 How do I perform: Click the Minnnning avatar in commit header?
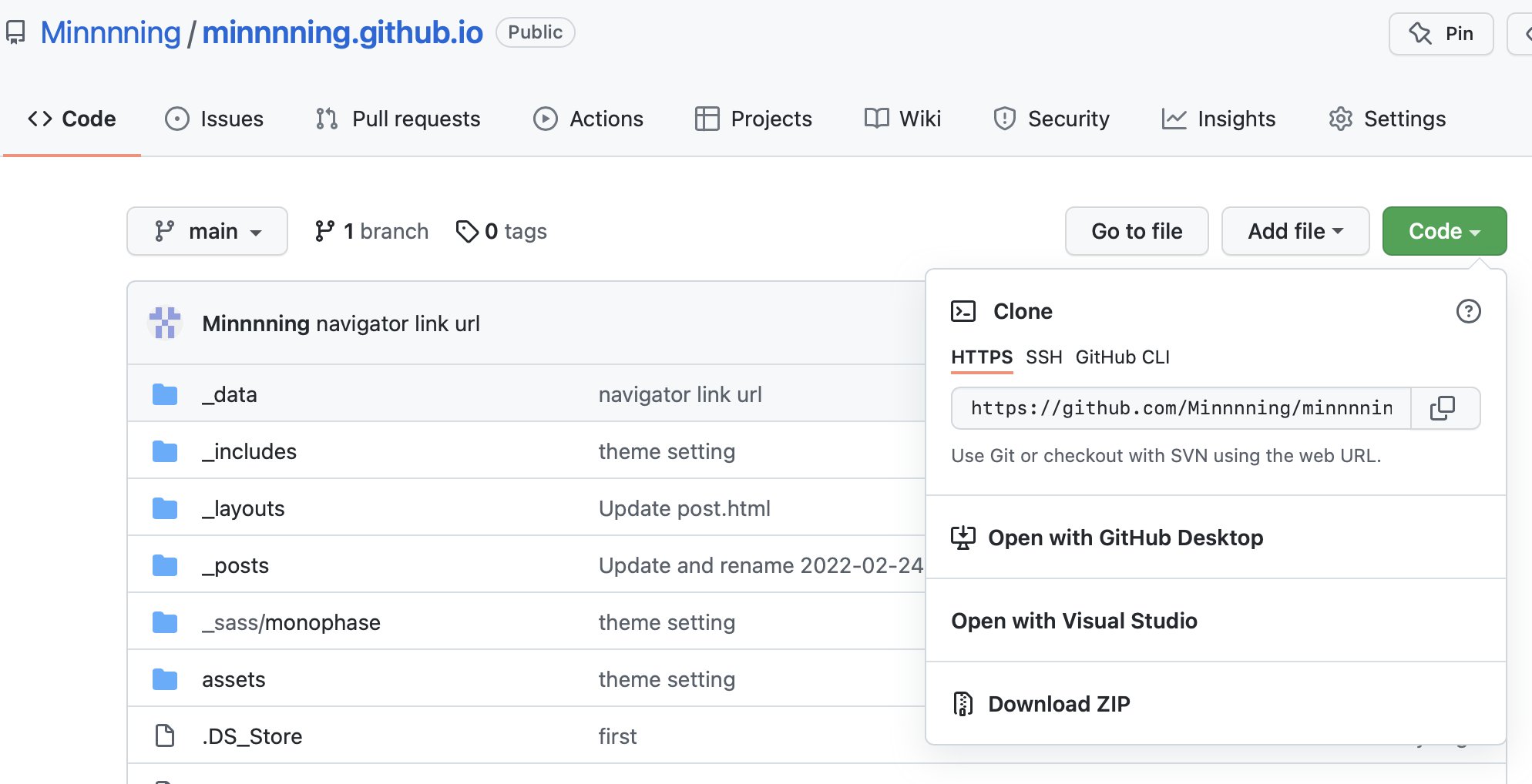click(165, 323)
